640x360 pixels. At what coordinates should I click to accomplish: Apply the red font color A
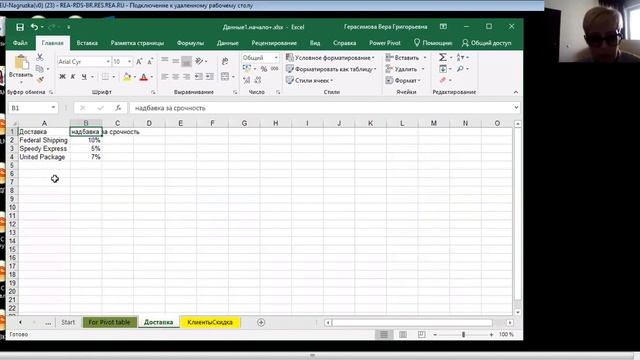coord(144,77)
